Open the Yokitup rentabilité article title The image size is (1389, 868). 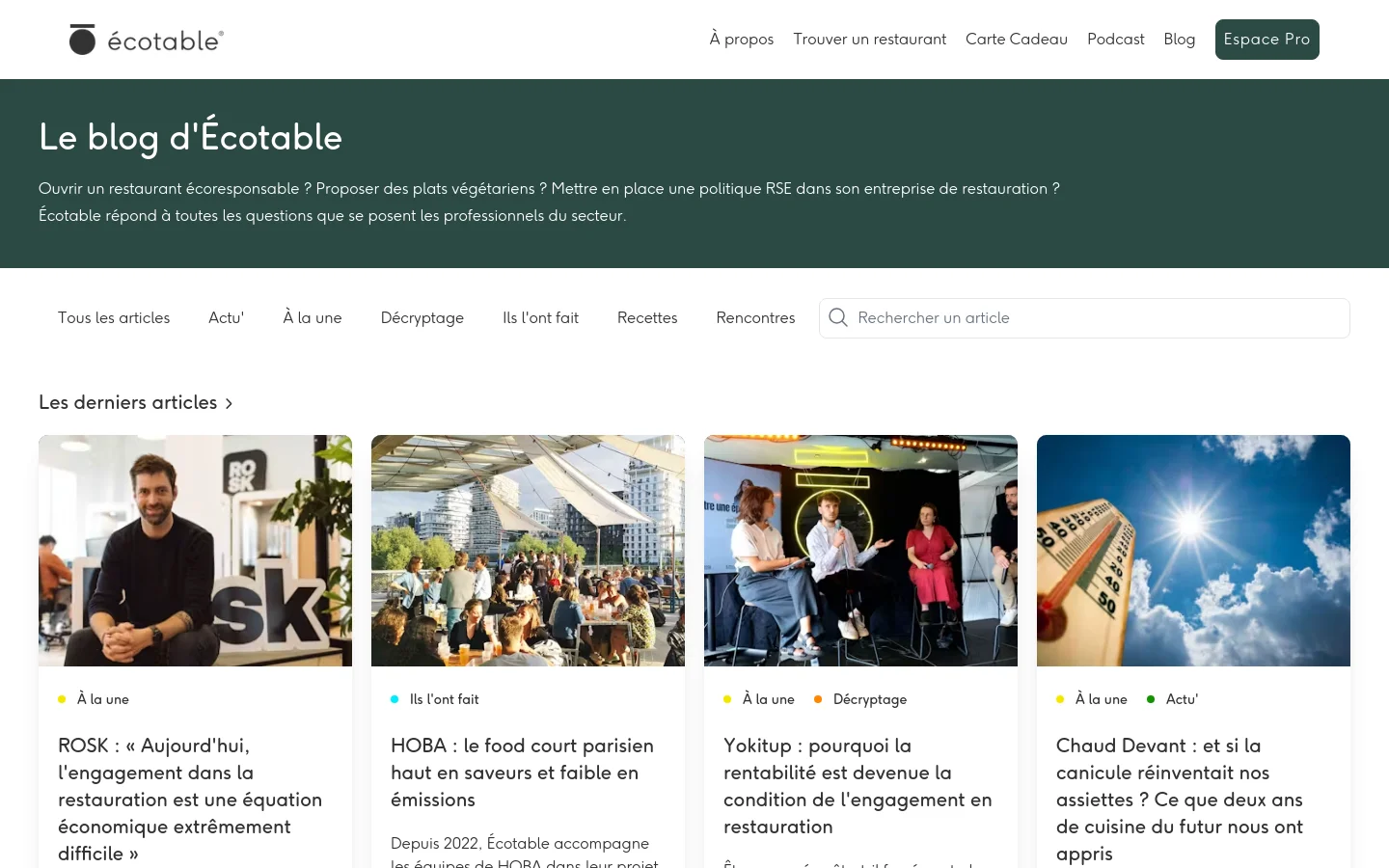[858, 786]
